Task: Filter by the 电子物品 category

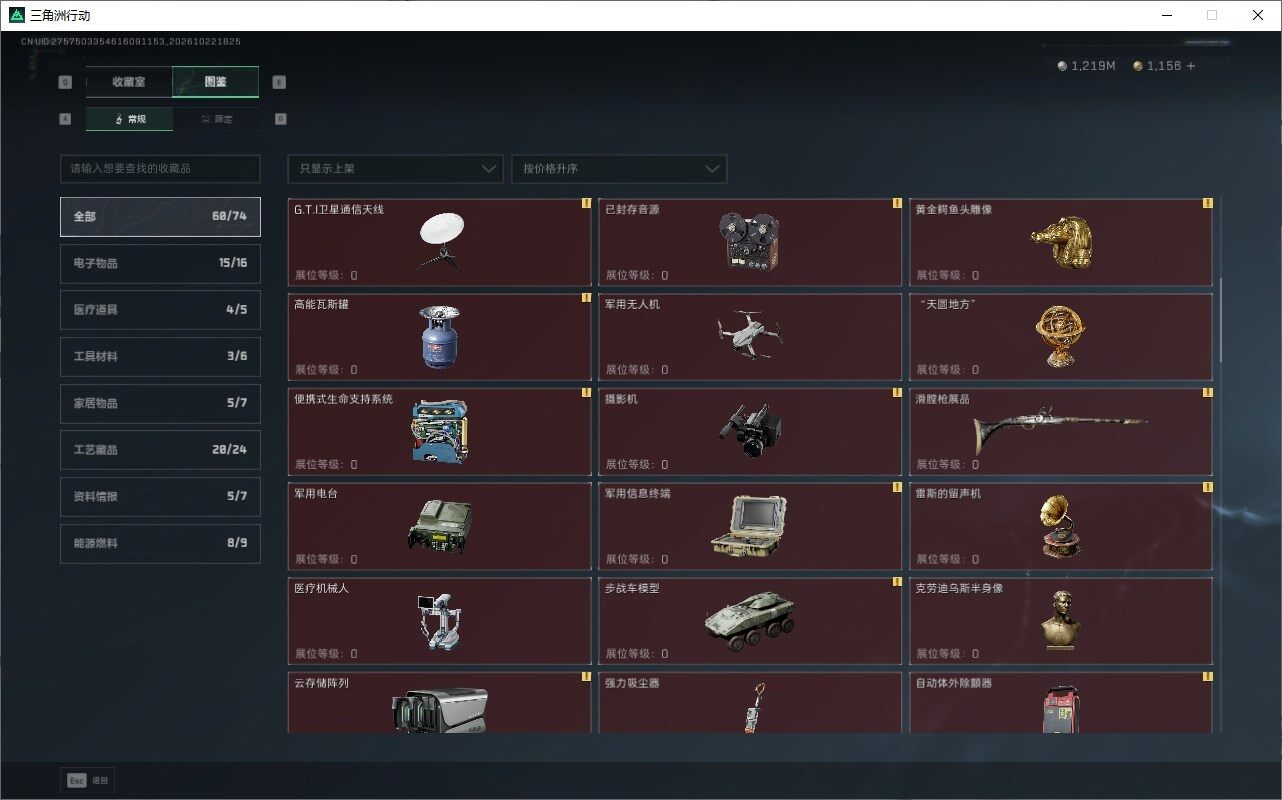Action: (x=160, y=263)
